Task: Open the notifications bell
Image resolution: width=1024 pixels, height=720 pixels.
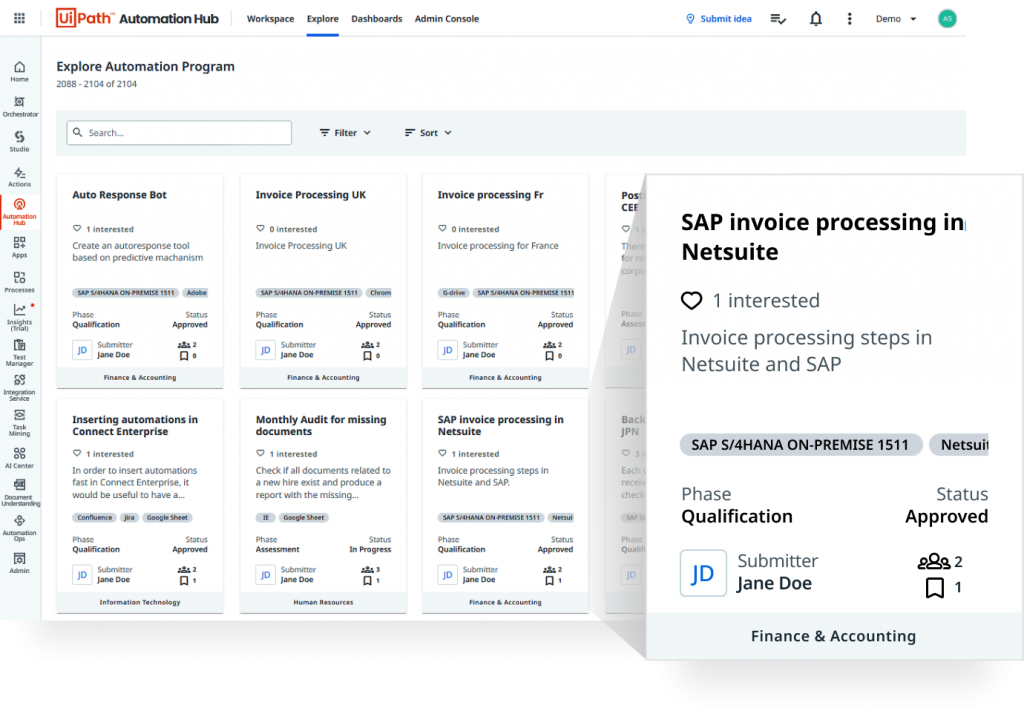Action: point(816,19)
